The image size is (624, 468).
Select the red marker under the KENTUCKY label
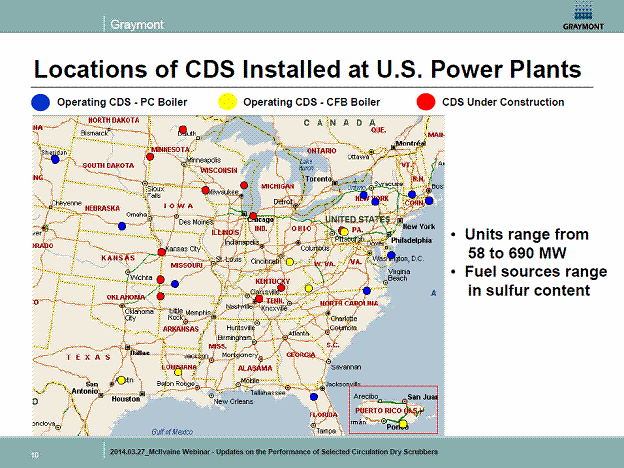pos(281,288)
